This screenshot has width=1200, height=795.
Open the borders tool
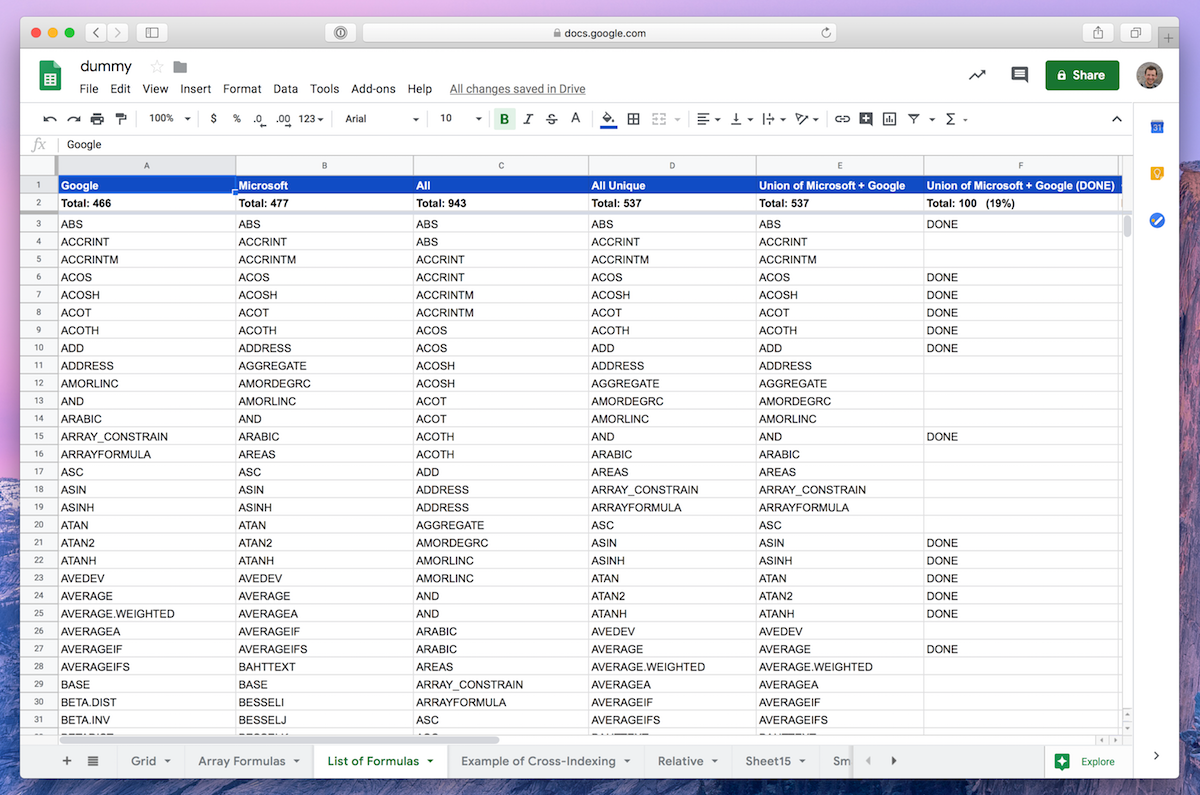pyautogui.click(x=633, y=118)
